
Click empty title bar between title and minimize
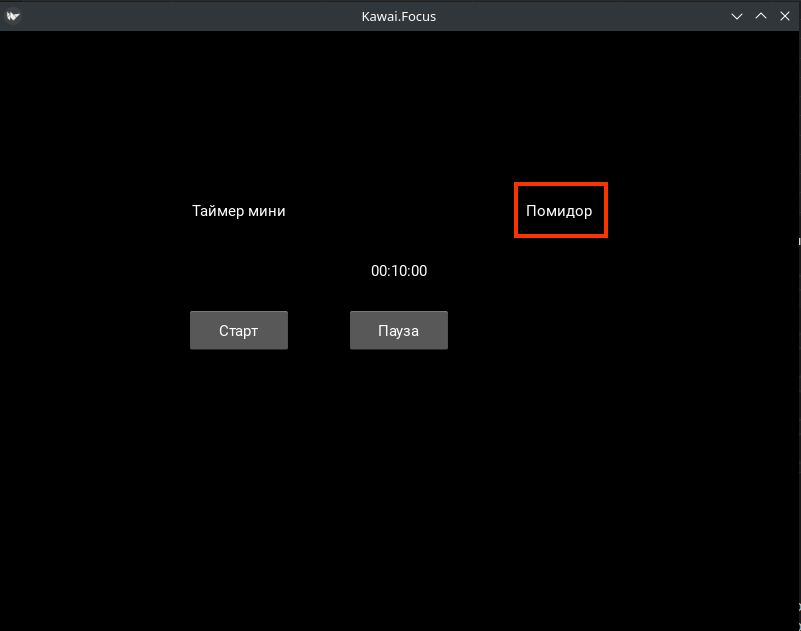click(x=580, y=16)
